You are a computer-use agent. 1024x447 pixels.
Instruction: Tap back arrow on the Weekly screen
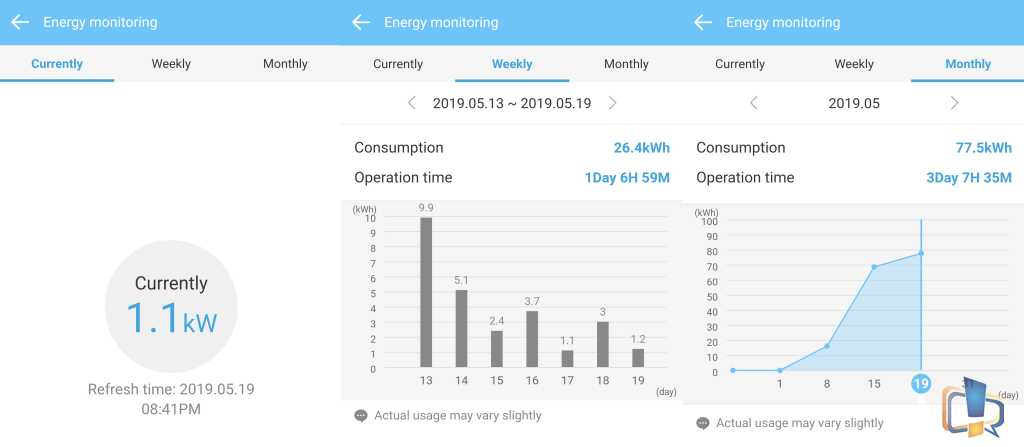click(361, 22)
